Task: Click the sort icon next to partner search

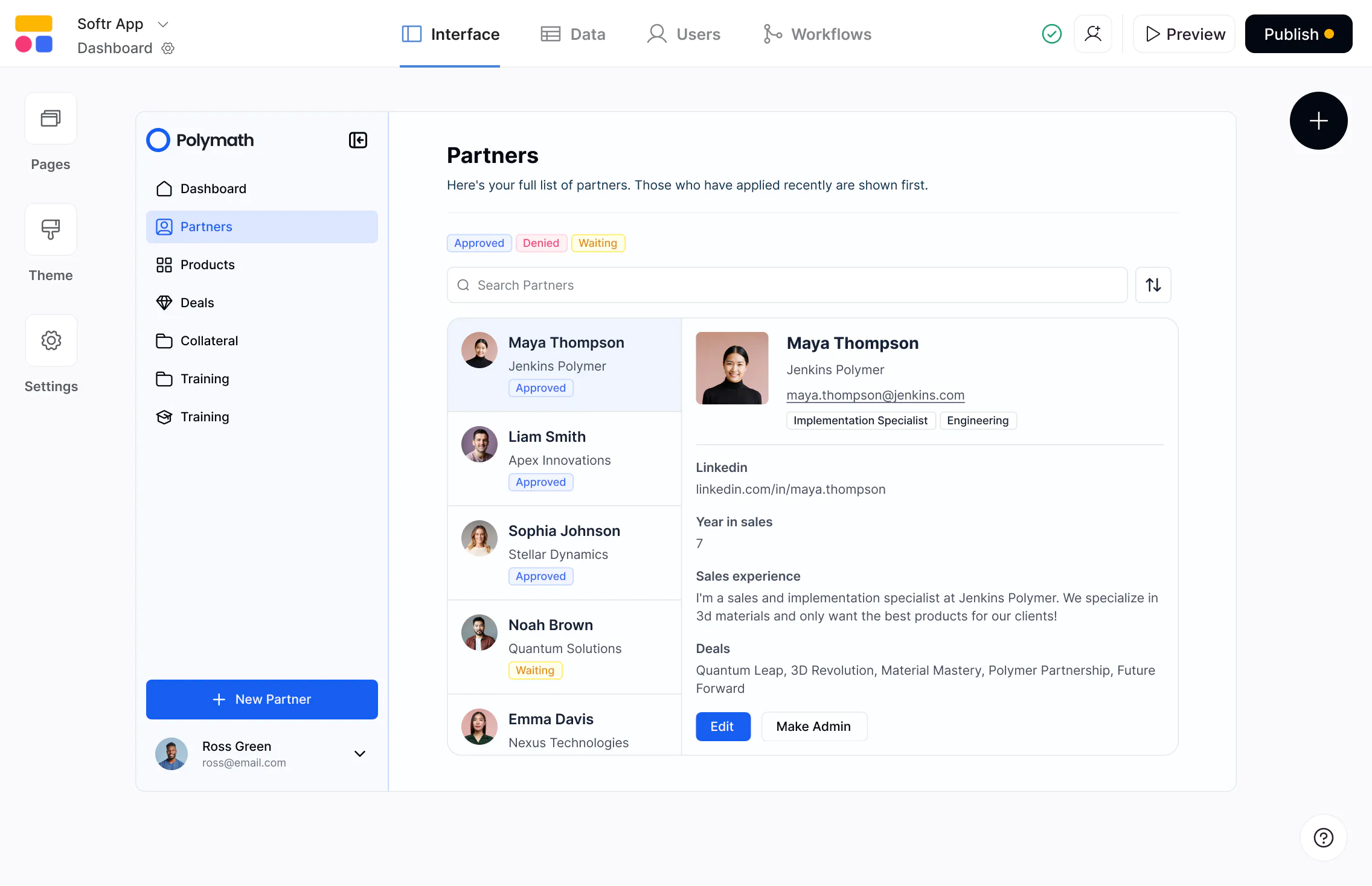Action: tap(1153, 284)
